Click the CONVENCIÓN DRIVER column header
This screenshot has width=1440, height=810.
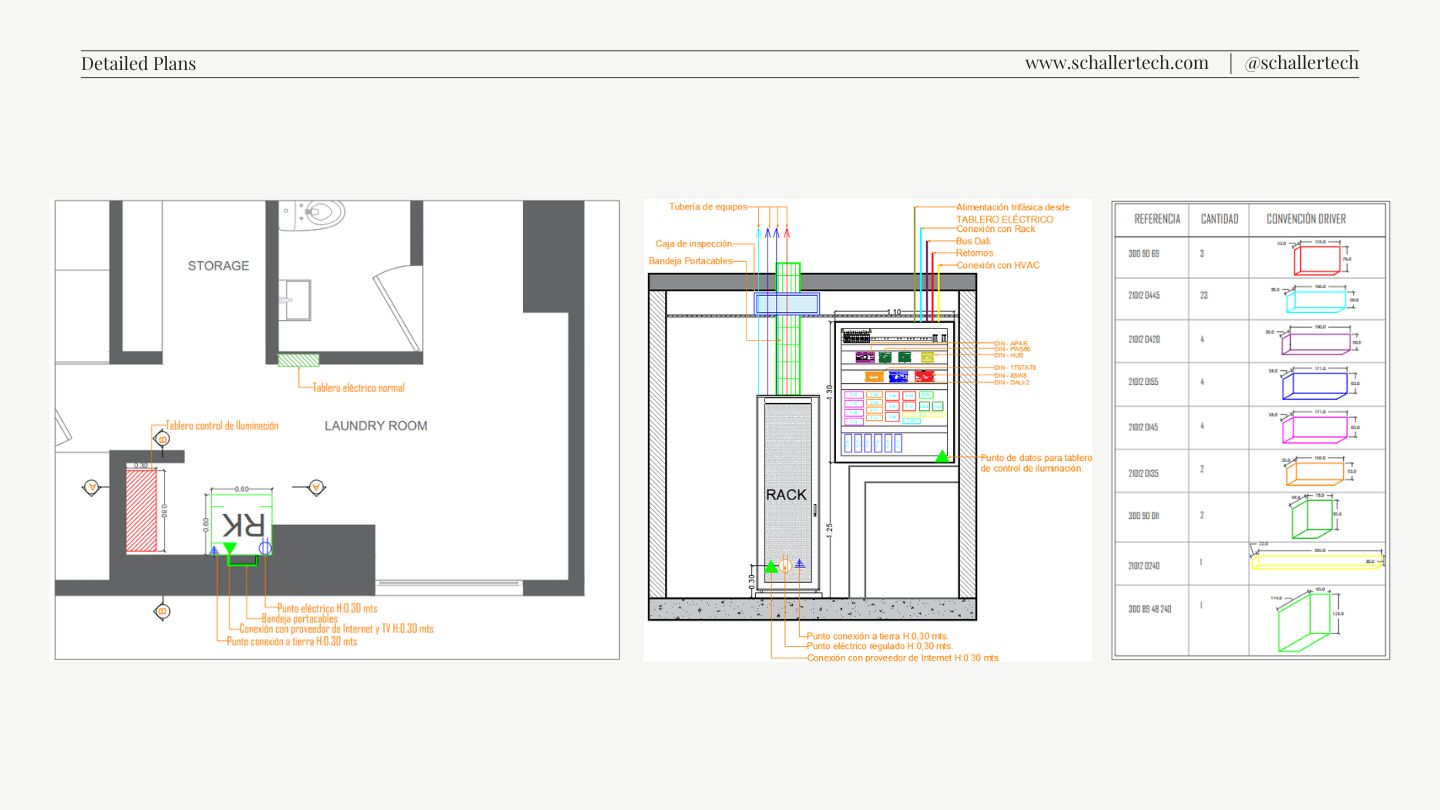pos(1306,219)
